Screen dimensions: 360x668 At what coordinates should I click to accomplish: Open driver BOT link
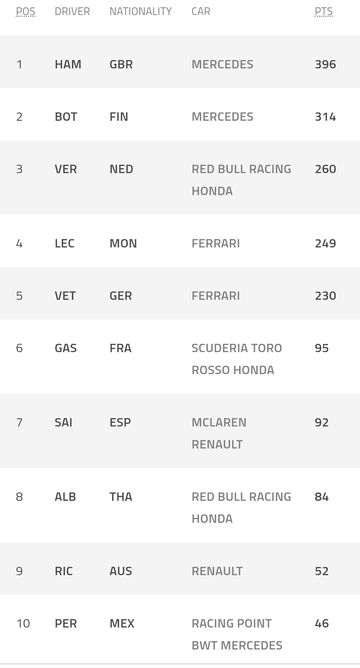(x=66, y=117)
